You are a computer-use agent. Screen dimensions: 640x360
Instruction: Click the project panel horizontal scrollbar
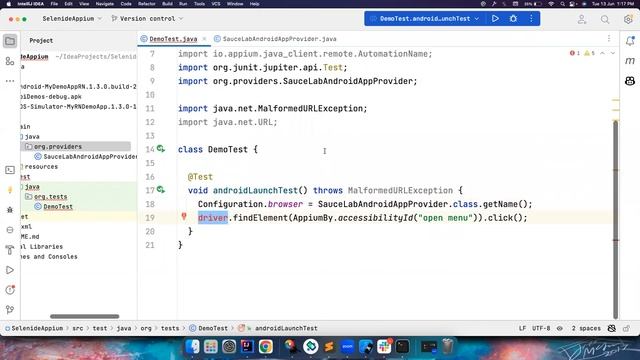tap(84, 316)
